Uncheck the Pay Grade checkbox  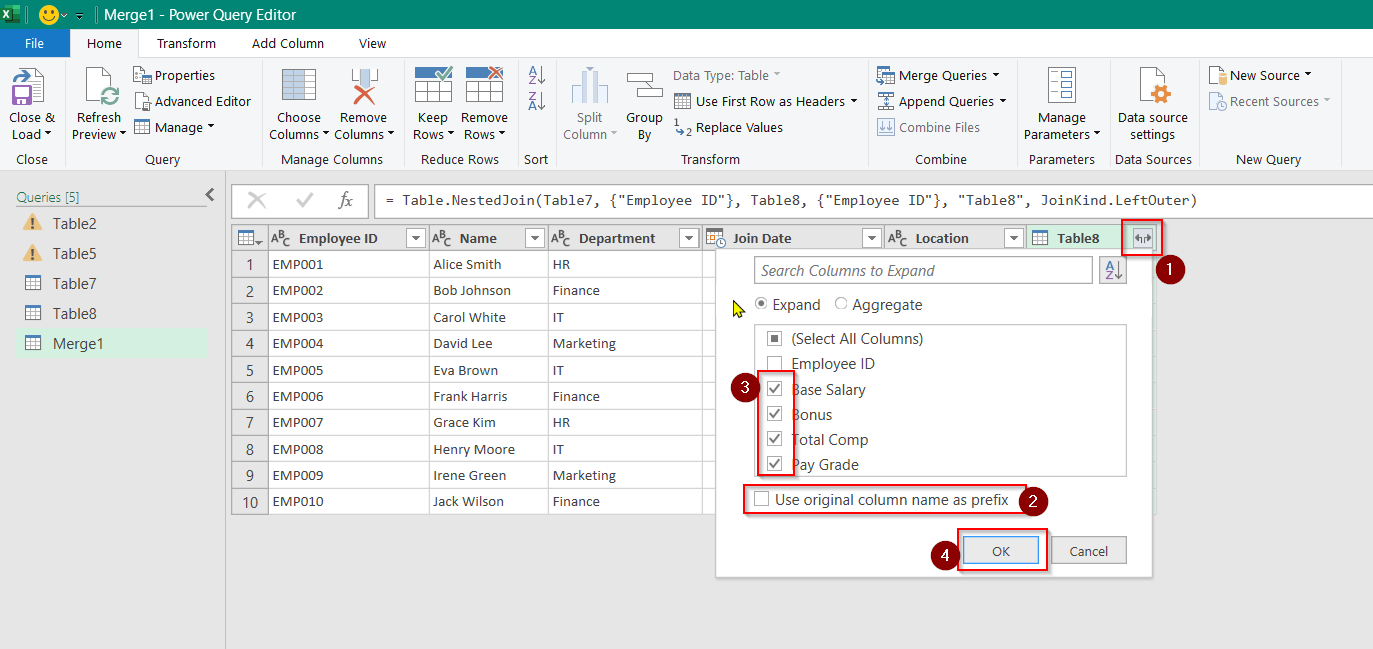(x=774, y=464)
